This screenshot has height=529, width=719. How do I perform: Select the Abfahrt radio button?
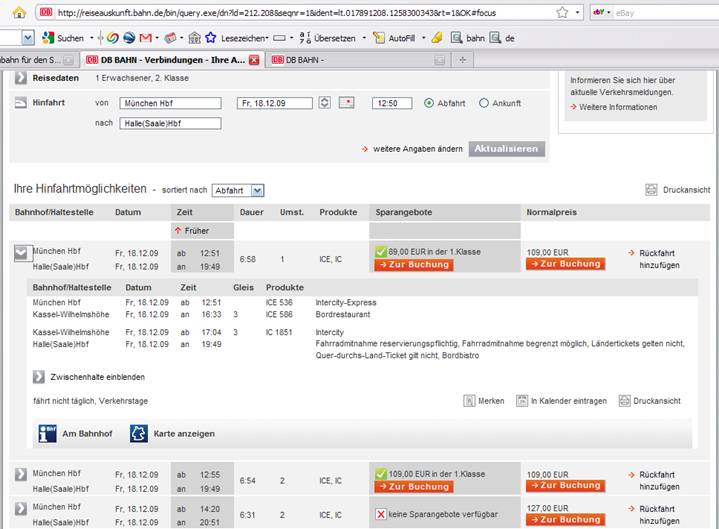coord(430,103)
